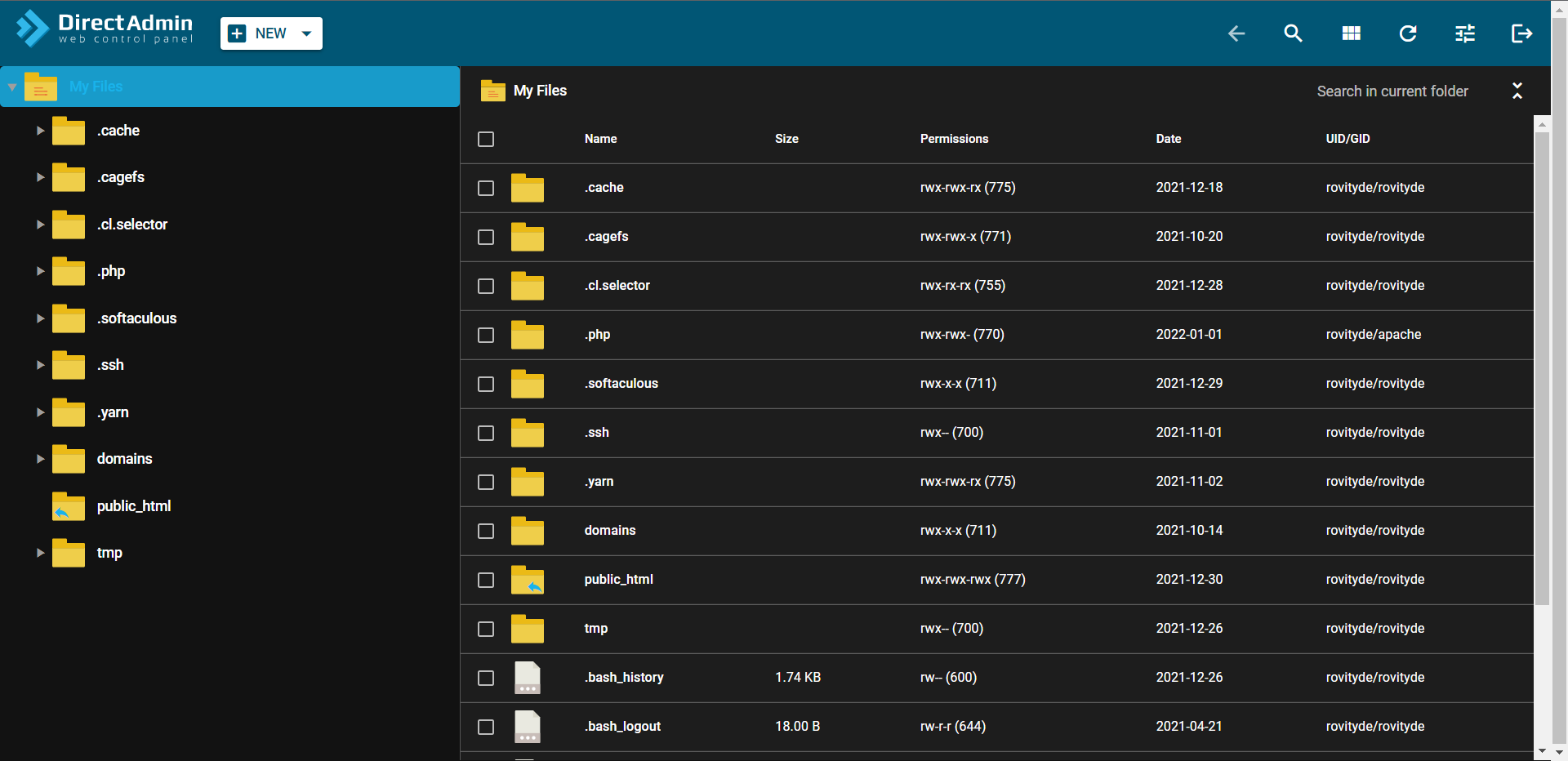Click the .cl.selector folder icon in file list
The height and width of the screenshot is (761, 1568).
point(528,286)
